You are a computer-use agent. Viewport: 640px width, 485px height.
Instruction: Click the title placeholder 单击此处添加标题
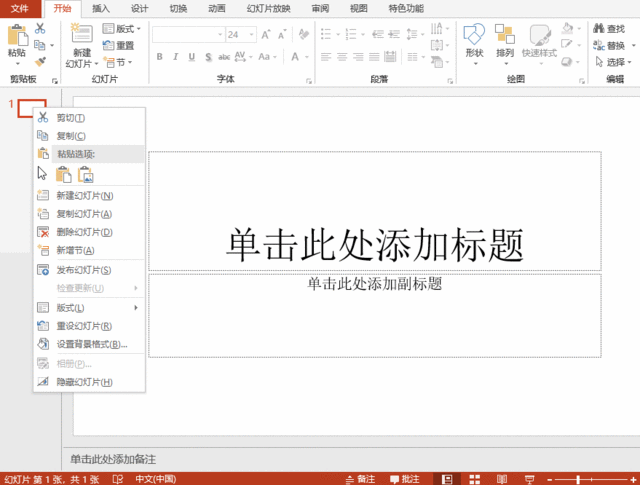click(375, 244)
